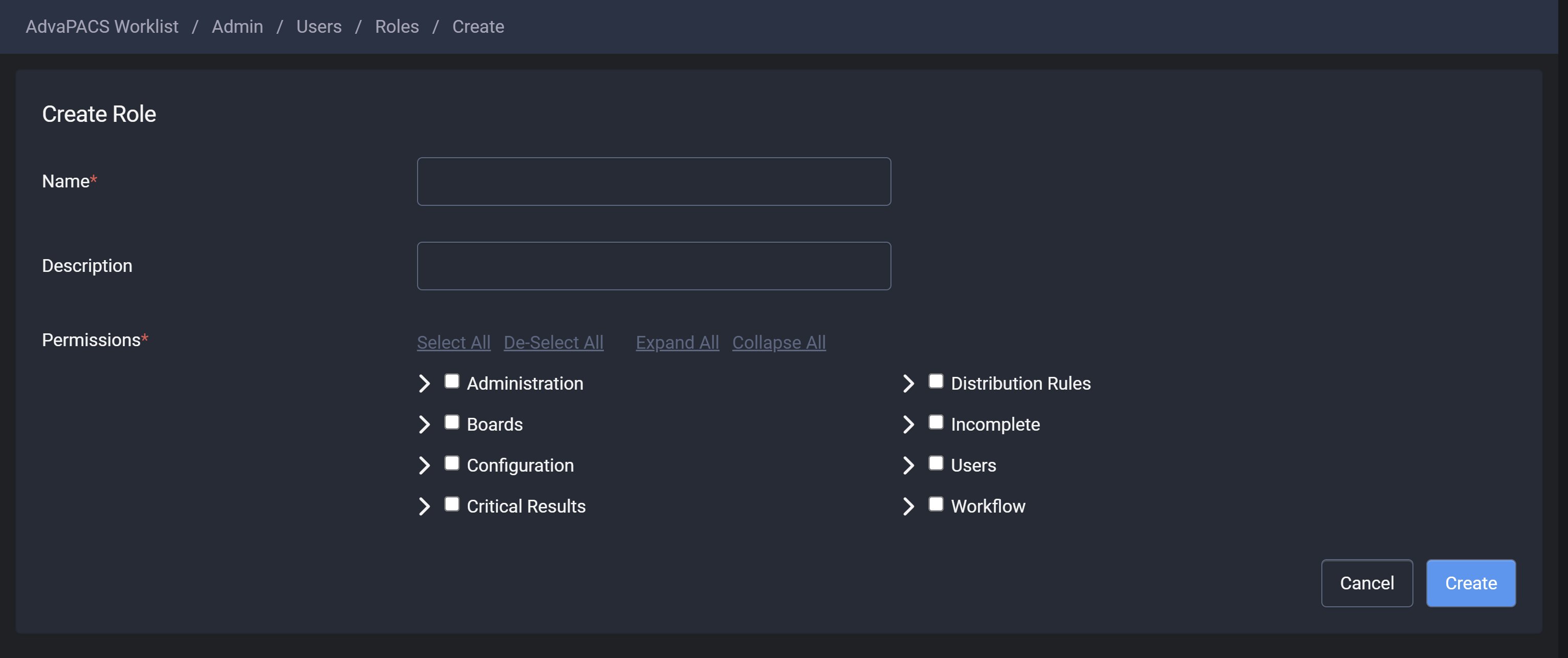The height and width of the screenshot is (658, 1568).
Task: Focus the Name input field
Action: coord(654,182)
